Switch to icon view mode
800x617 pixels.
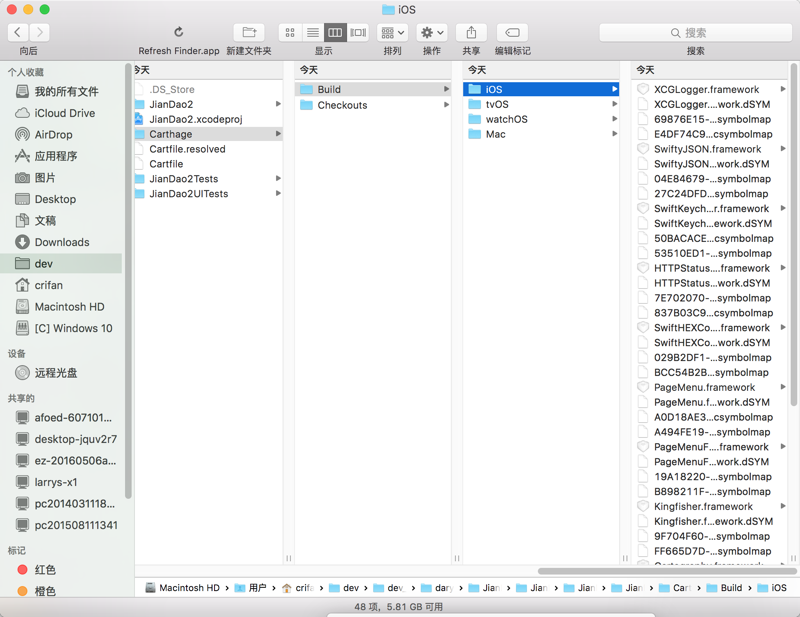click(x=290, y=33)
